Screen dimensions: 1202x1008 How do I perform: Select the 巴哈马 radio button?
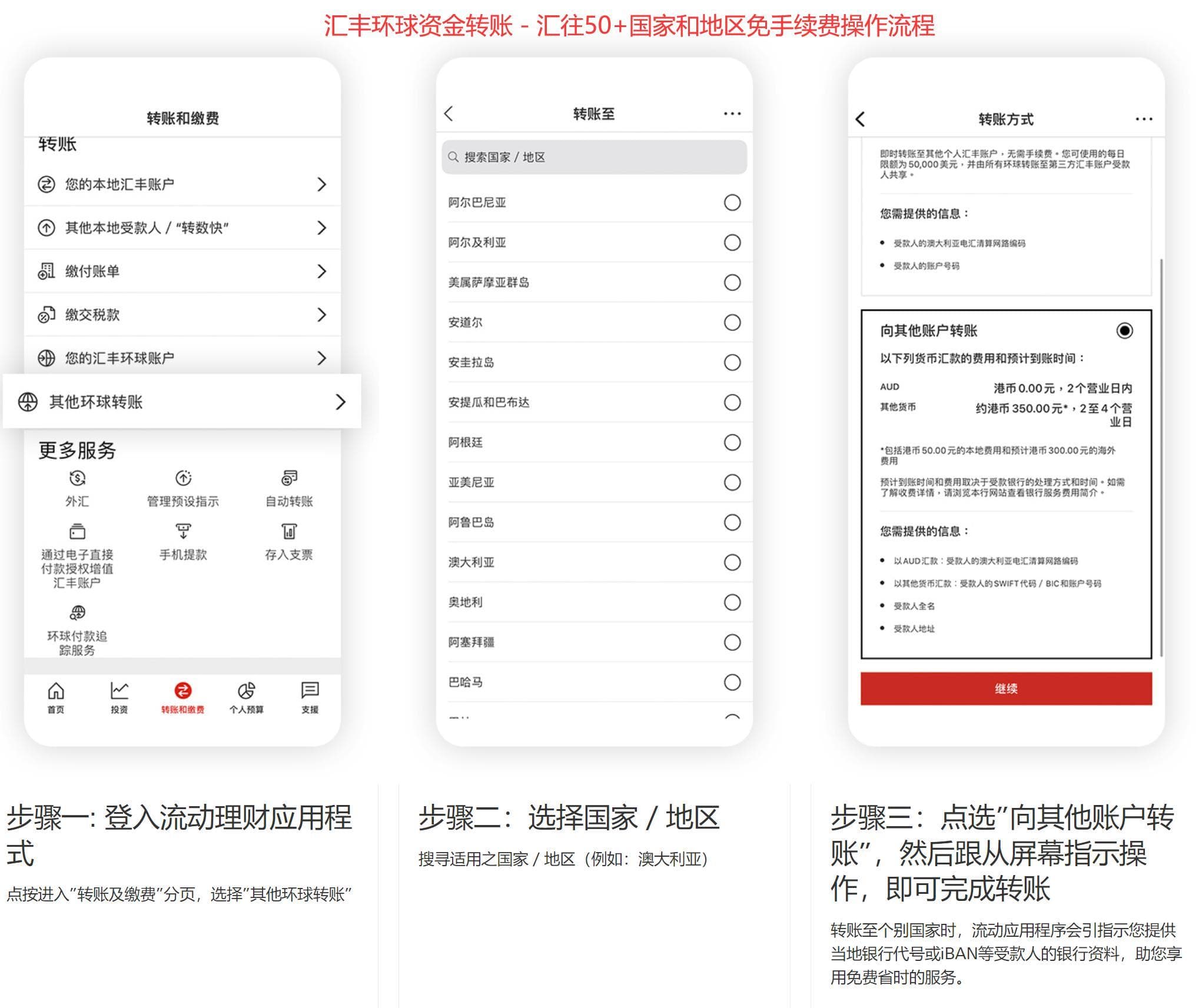(x=732, y=683)
